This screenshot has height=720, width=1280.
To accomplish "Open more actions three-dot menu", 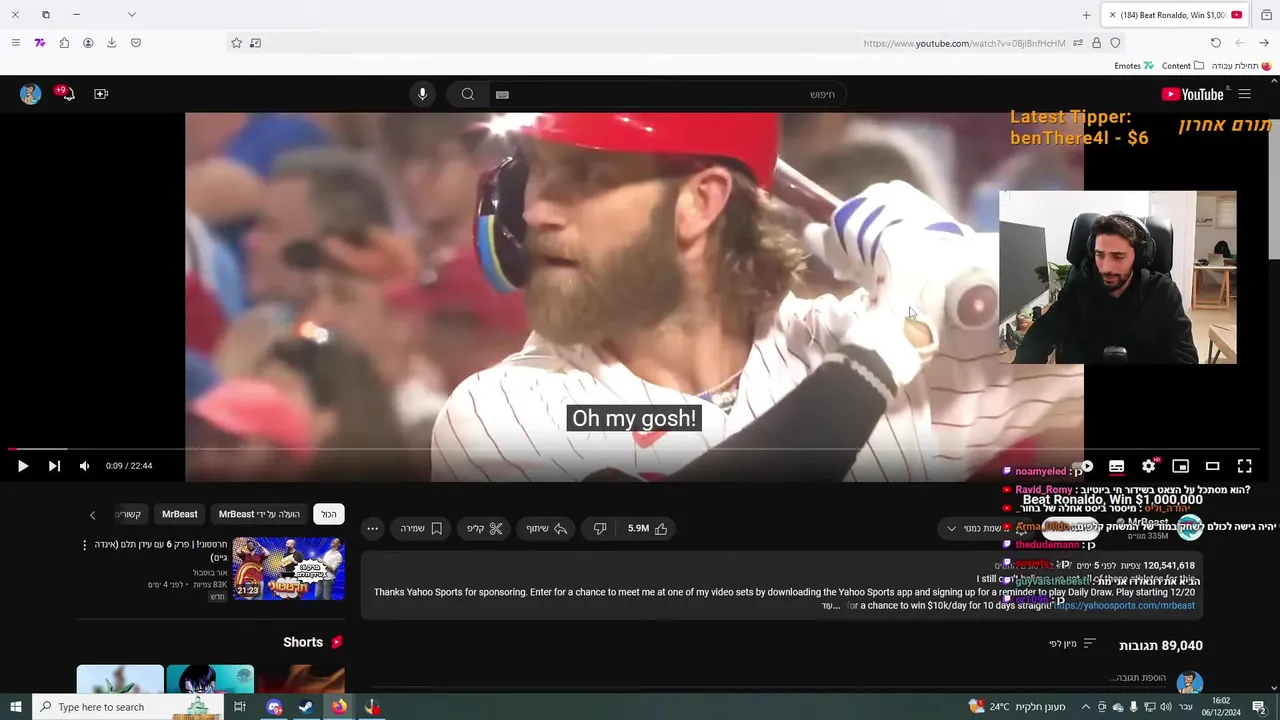I will coord(372,528).
